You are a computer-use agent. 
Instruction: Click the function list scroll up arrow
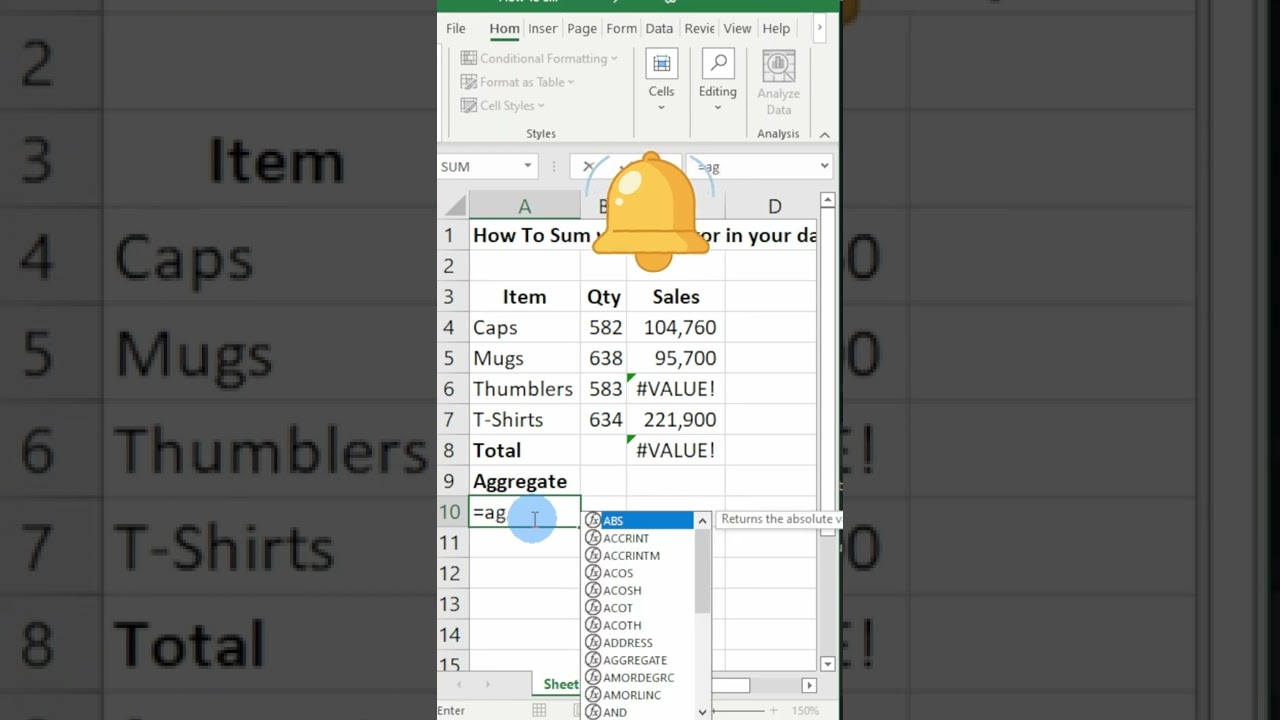(x=702, y=521)
